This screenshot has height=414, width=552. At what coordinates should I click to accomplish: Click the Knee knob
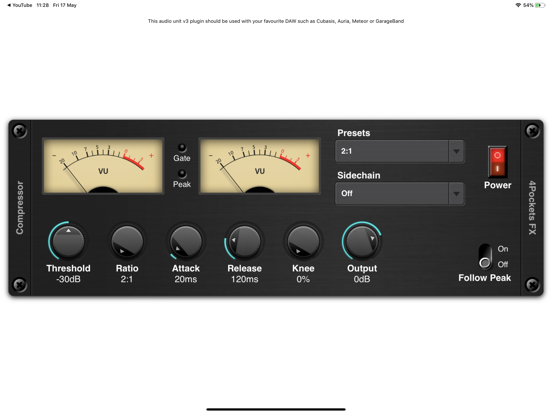(x=303, y=242)
